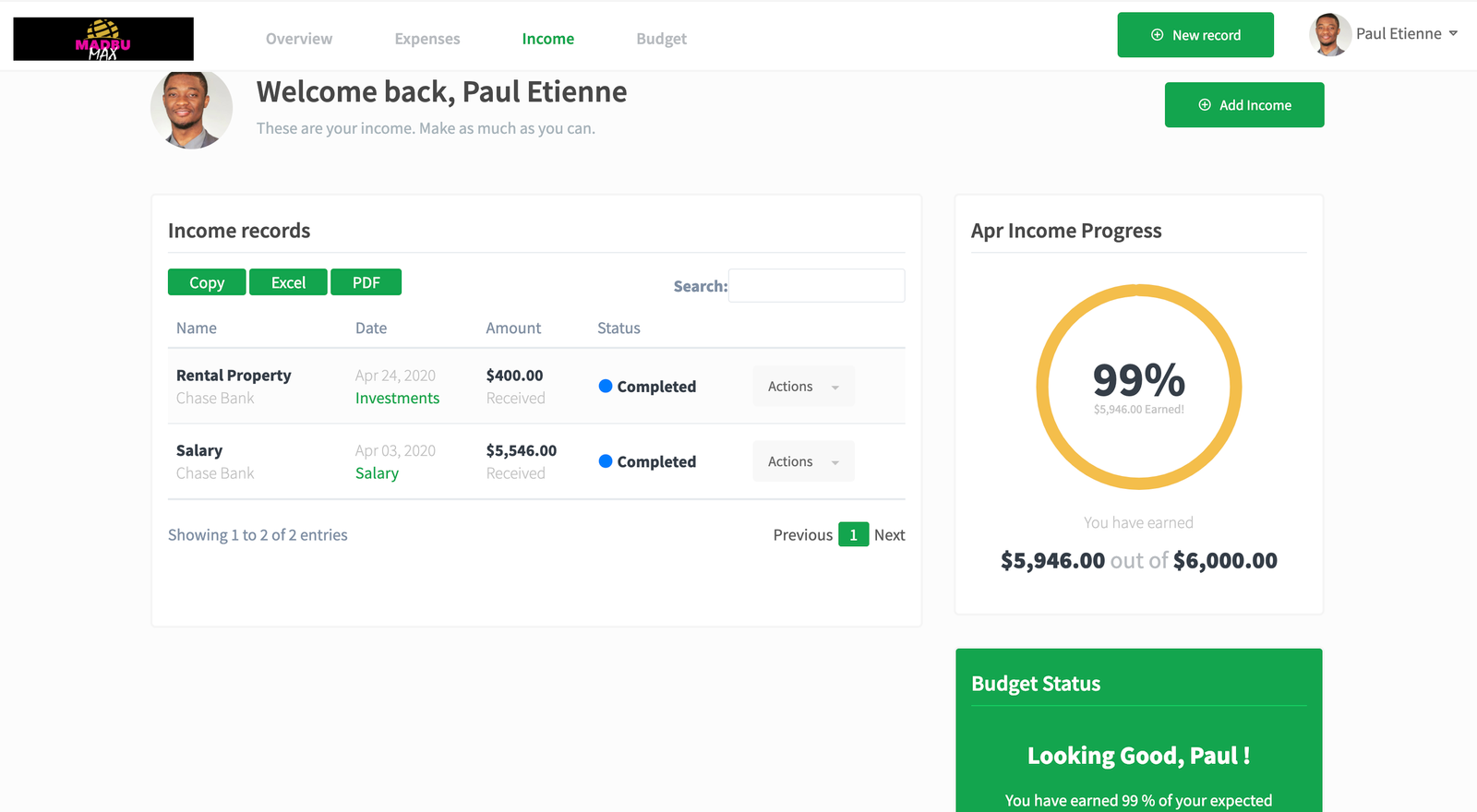1477x812 pixels.
Task: Go to the Next page
Action: pyautogui.click(x=890, y=535)
